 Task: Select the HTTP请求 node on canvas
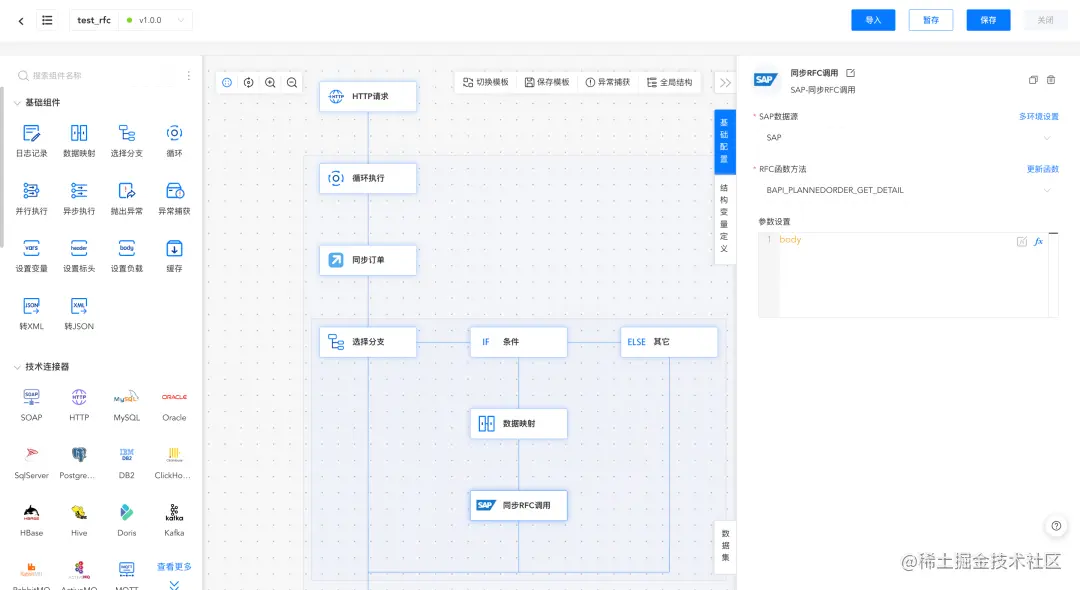pyautogui.click(x=368, y=96)
